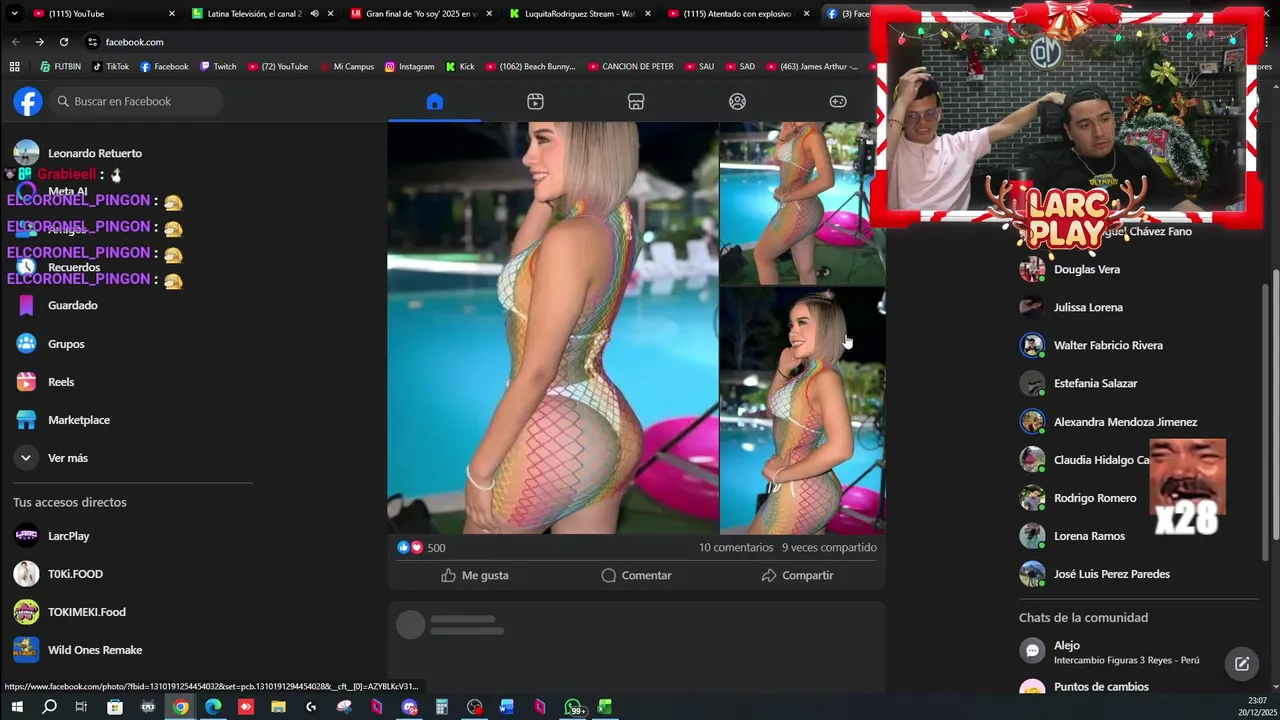Open the 500 reactions count
1280x720 pixels.
pos(436,547)
